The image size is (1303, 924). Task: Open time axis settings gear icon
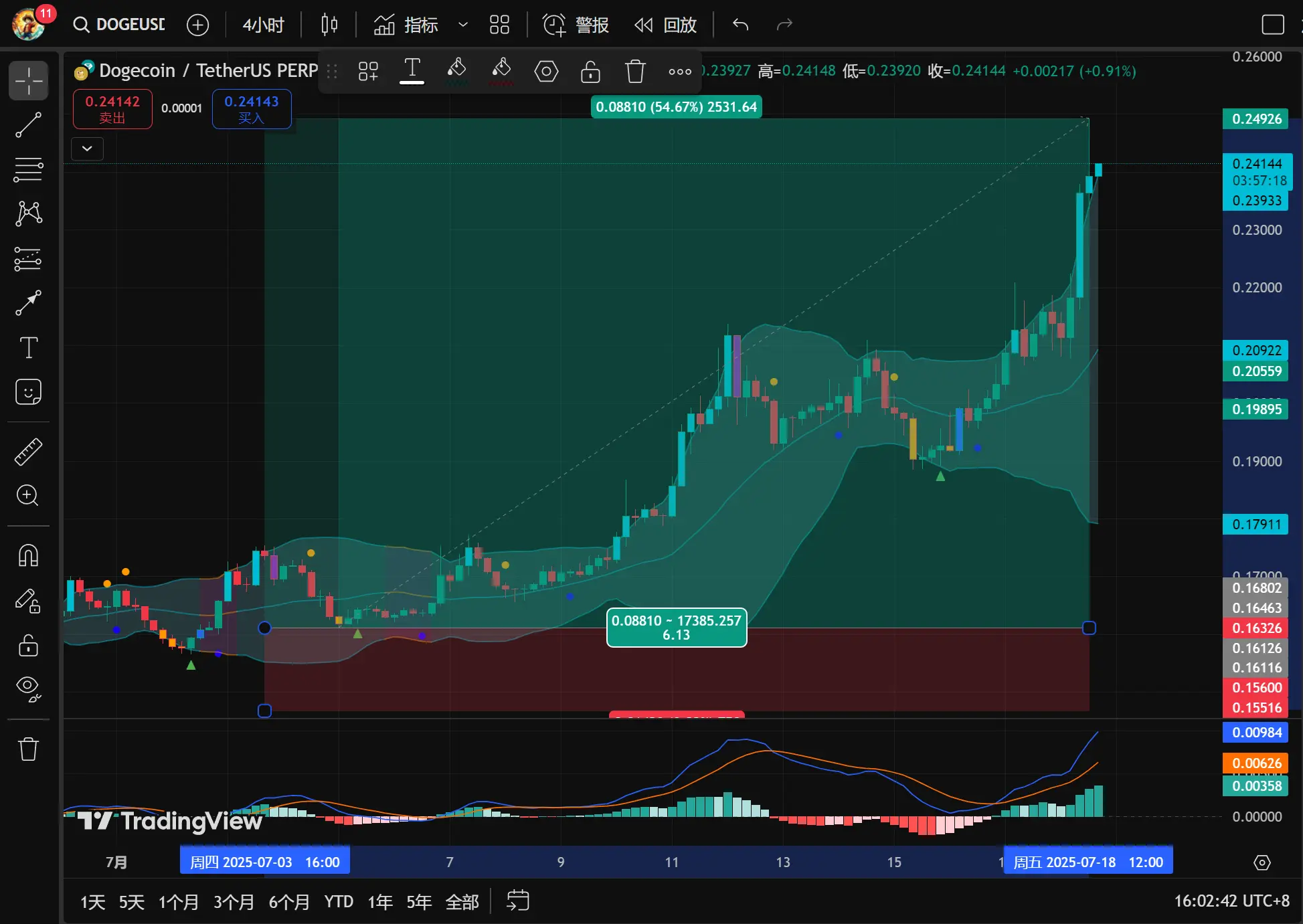[1262, 862]
